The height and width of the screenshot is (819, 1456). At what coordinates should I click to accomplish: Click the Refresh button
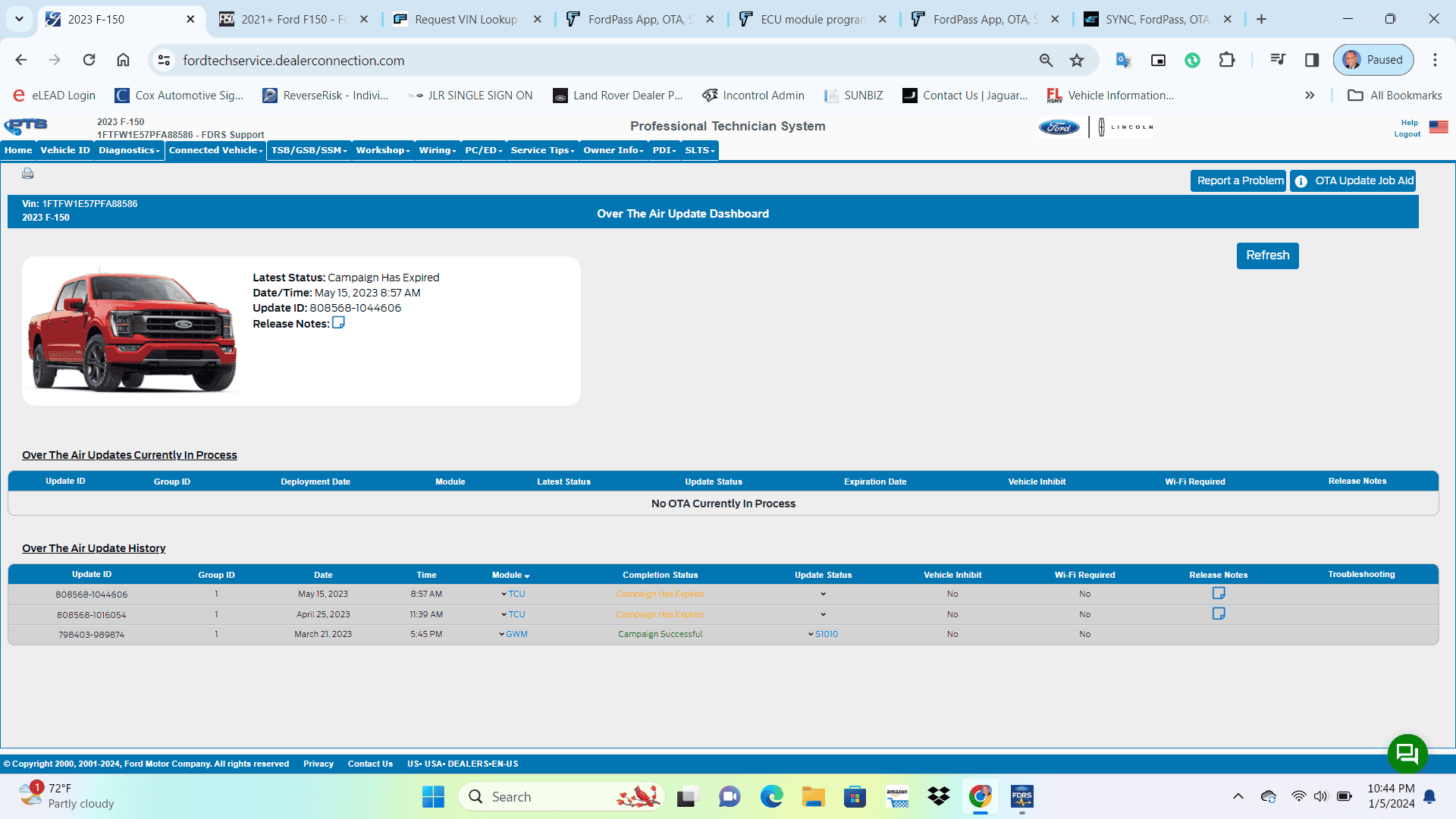point(1267,256)
